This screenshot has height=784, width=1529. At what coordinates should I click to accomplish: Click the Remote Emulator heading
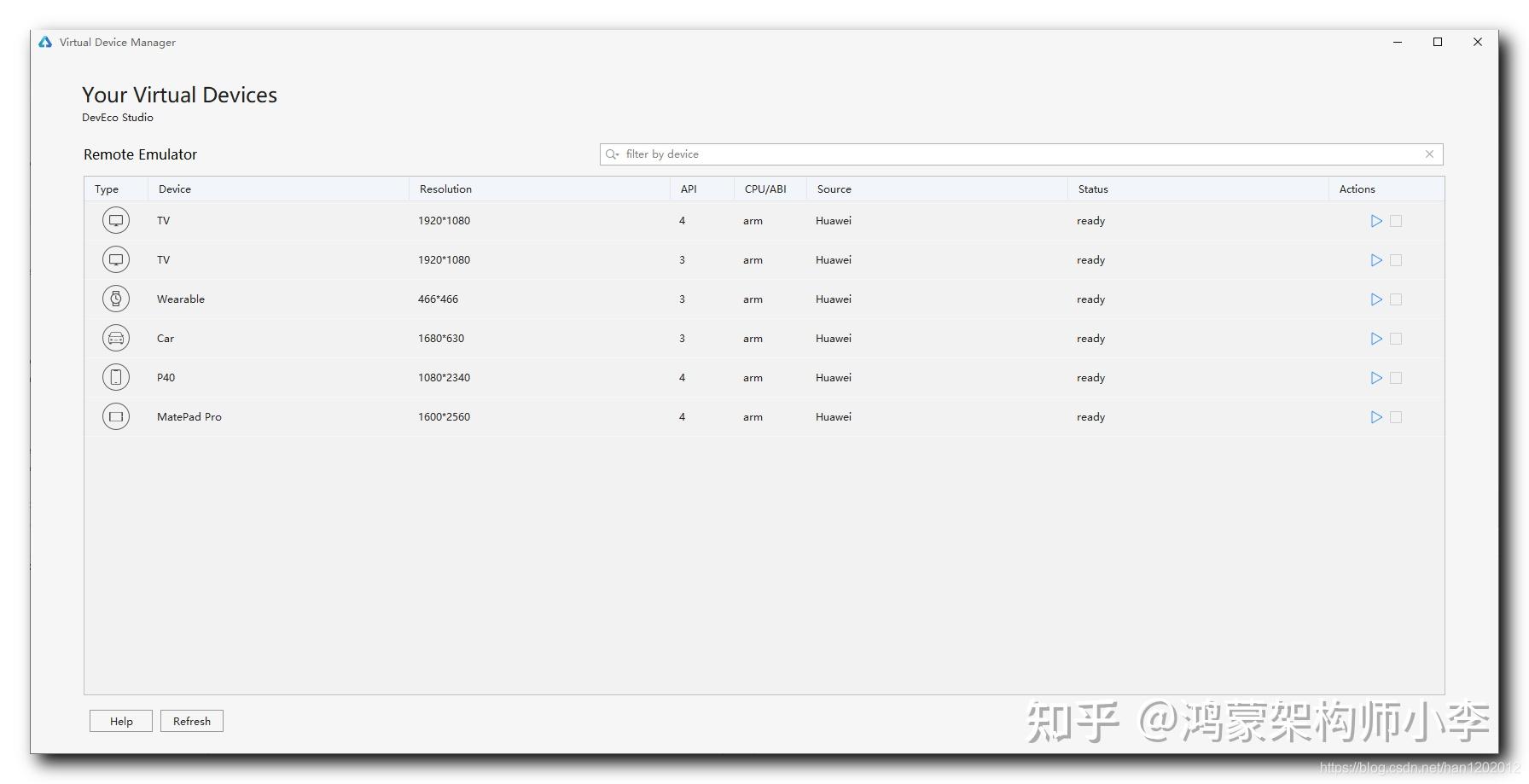[x=140, y=154]
